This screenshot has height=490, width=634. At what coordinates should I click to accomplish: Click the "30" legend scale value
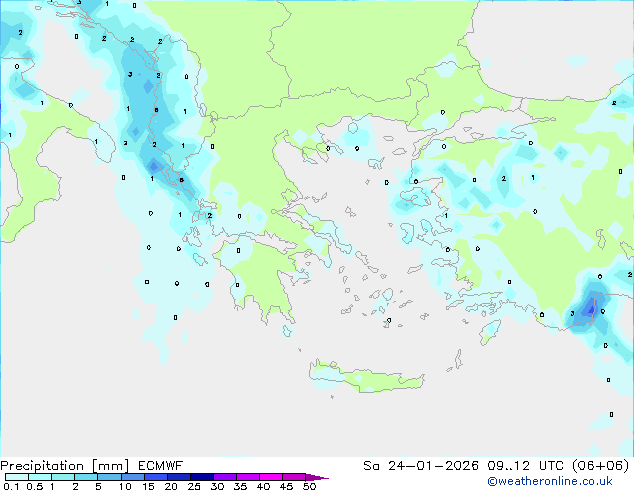point(218,486)
